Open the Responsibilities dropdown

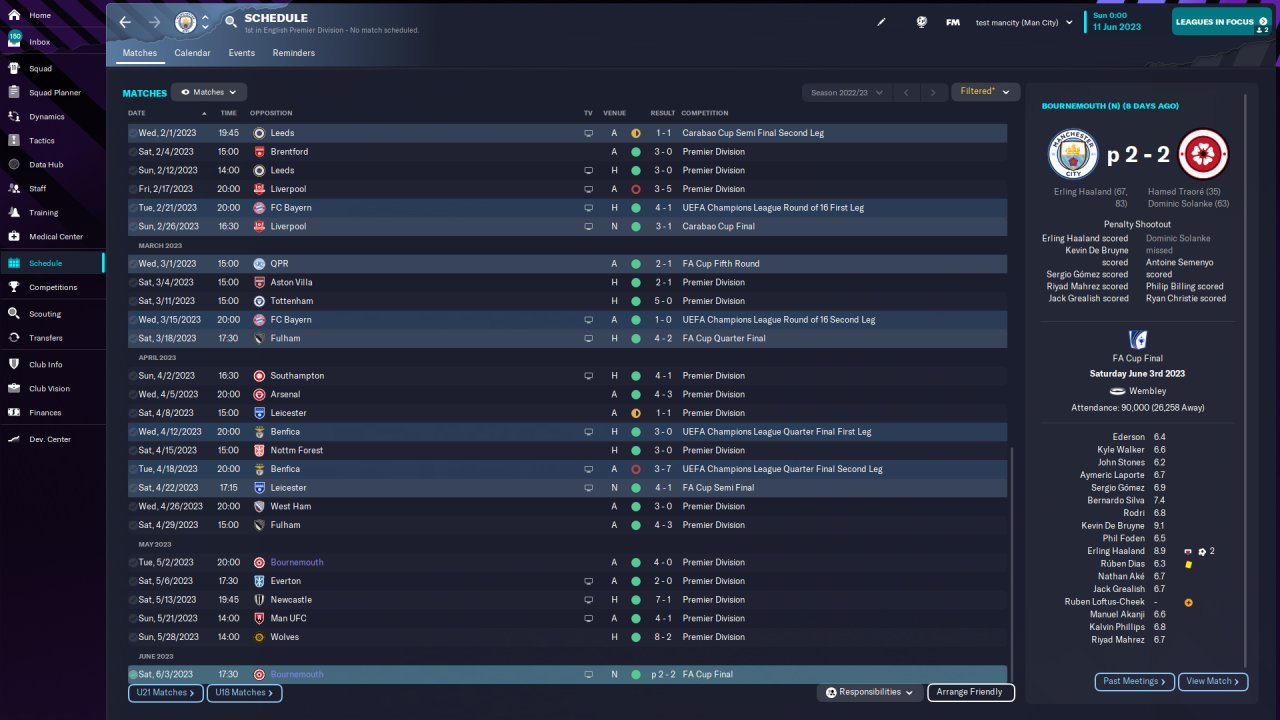coord(869,692)
